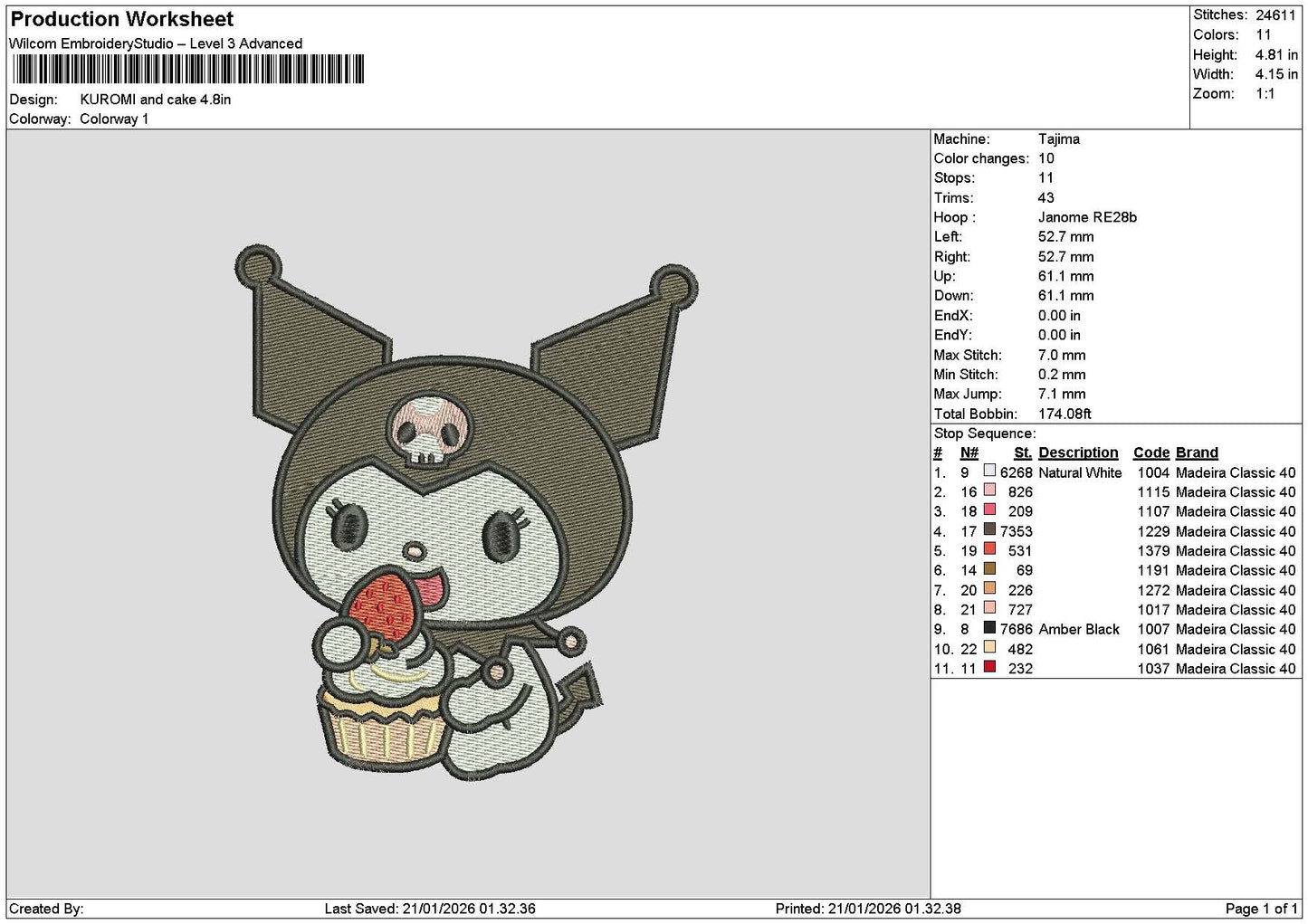This screenshot has height=924, width=1308.
Task: Click the color swatch for code 1191
Action: tap(990, 570)
